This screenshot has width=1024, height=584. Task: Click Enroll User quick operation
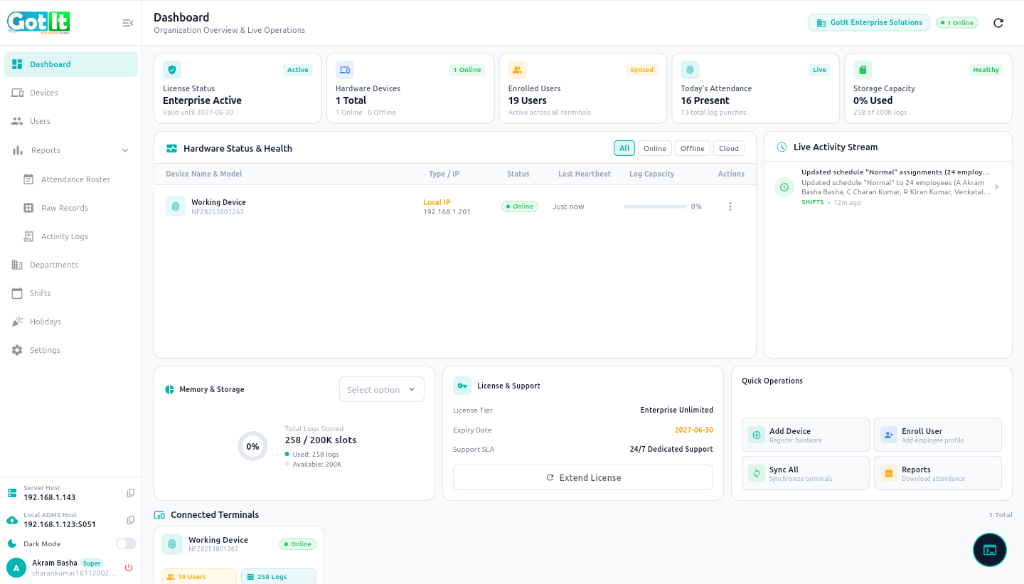click(938, 434)
